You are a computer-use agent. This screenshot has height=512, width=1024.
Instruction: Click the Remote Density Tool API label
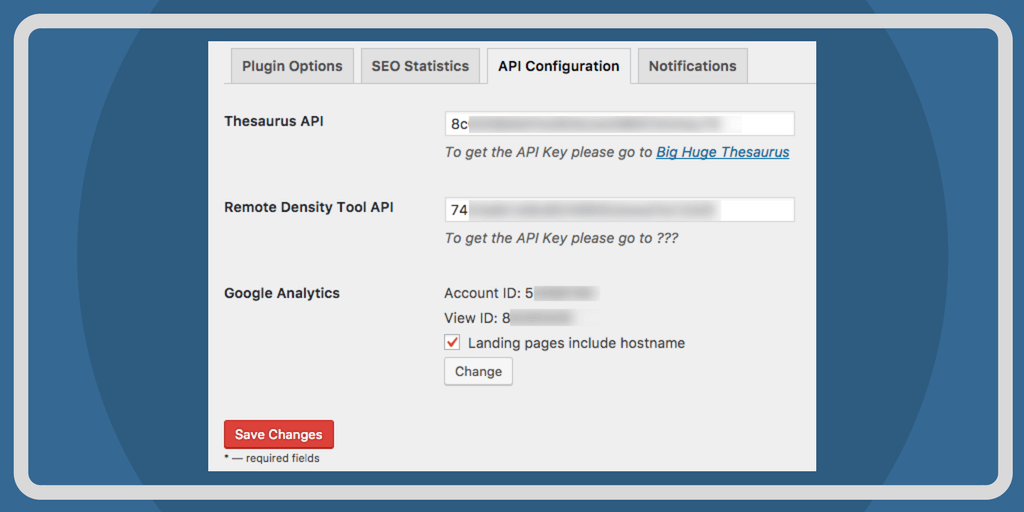click(x=308, y=207)
